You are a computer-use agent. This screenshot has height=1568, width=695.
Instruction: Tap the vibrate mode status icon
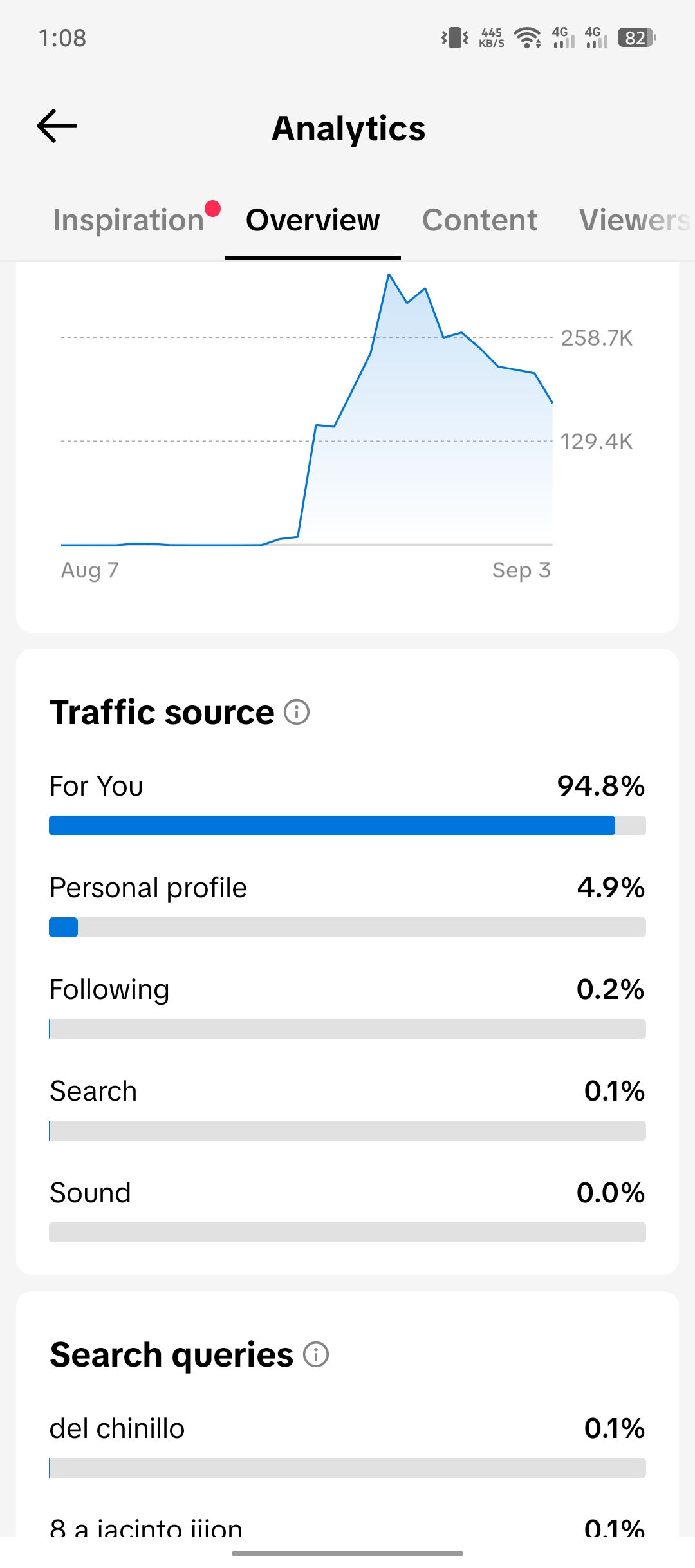coord(455,38)
